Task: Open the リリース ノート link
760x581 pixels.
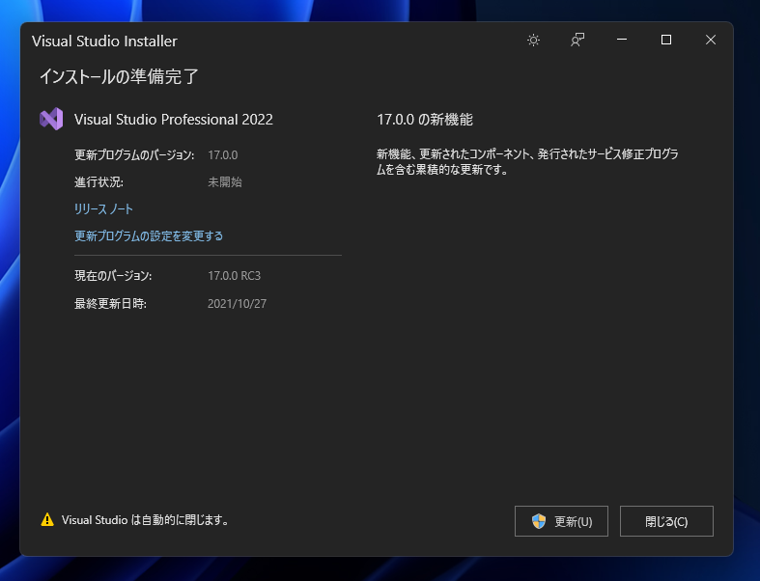Action: pos(103,209)
